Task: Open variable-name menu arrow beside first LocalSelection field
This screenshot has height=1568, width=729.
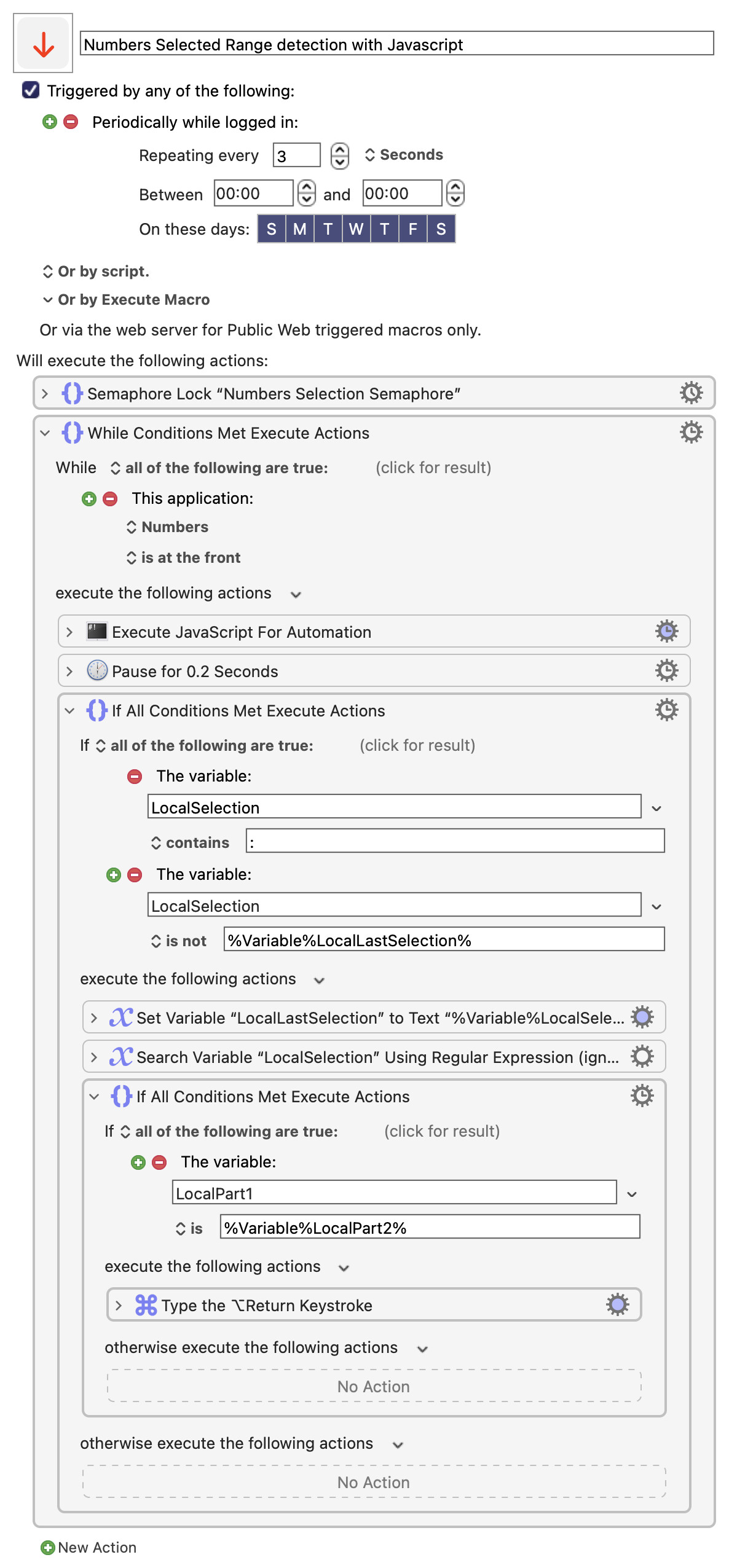Action: tap(656, 808)
